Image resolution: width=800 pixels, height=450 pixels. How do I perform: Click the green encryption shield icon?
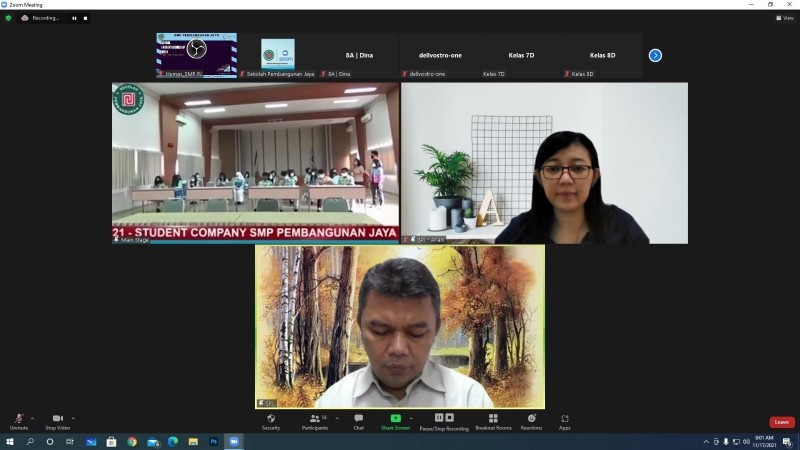8,18
